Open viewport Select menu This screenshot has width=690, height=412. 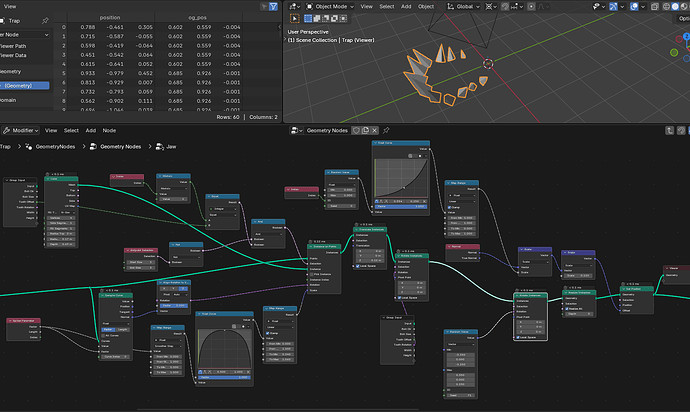click(x=387, y=6)
